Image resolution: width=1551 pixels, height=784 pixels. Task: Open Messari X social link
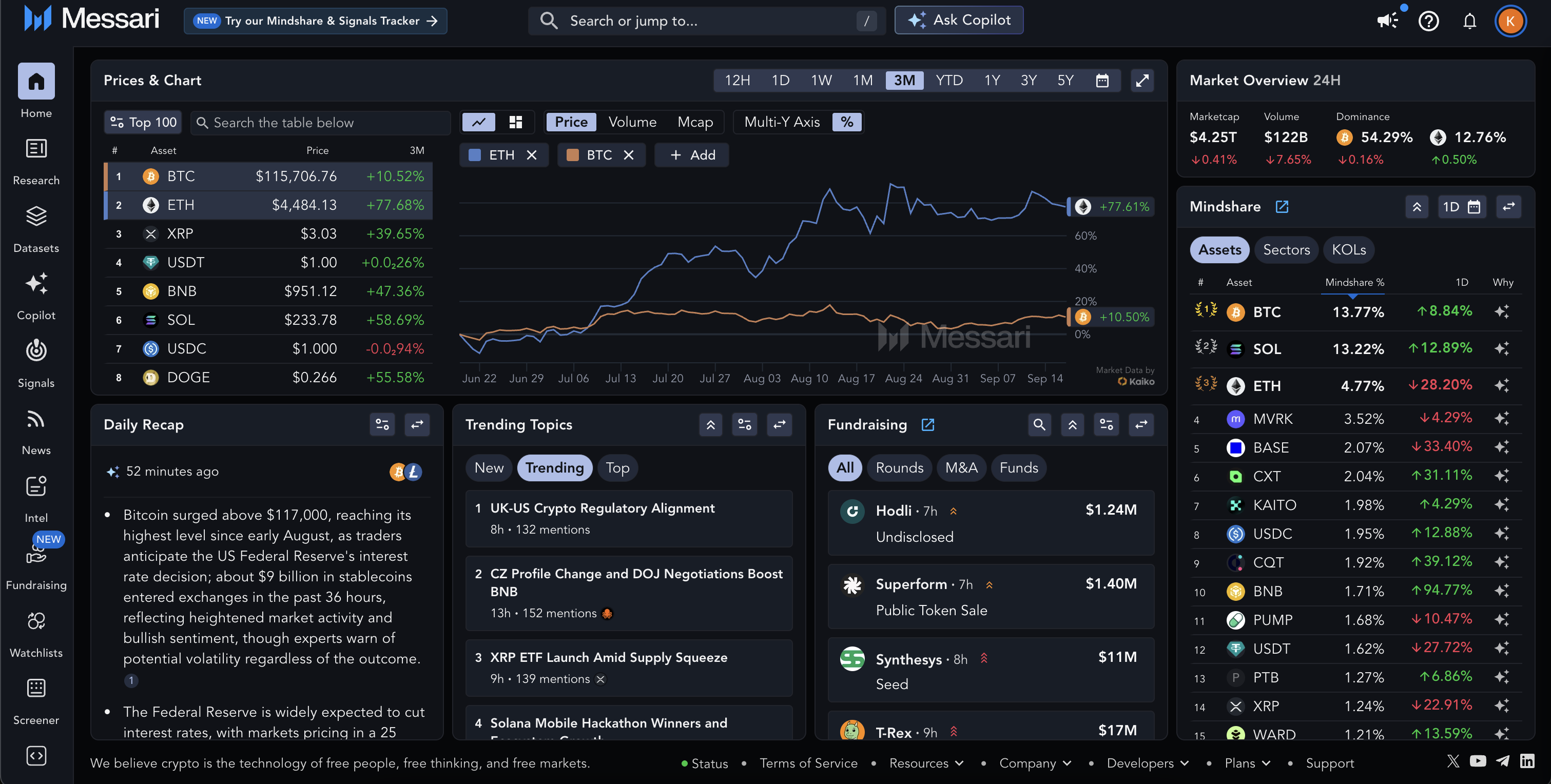[x=1453, y=761]
